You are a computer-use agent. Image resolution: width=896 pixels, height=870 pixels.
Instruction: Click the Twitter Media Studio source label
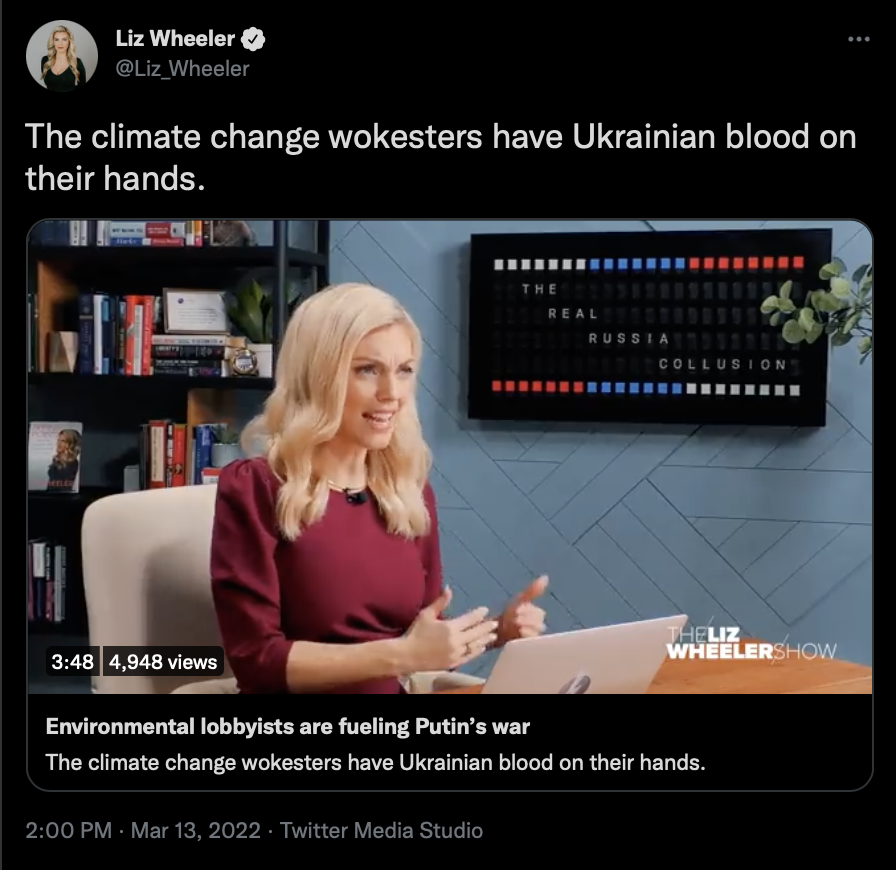pyautogui.click(x=381, y=830)
